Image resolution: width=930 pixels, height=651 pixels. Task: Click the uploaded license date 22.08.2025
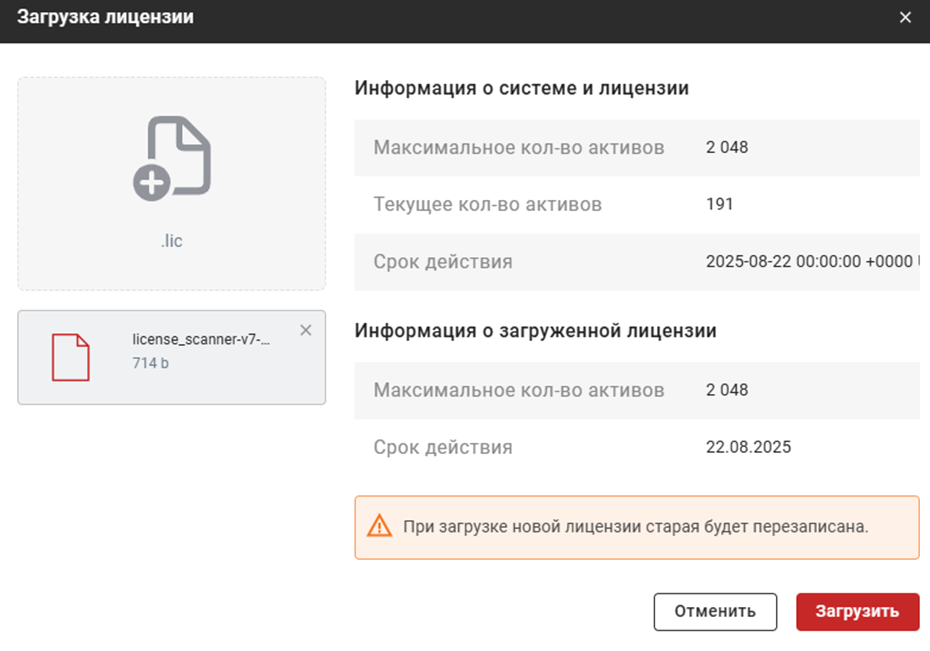click(x=749, y=447)
